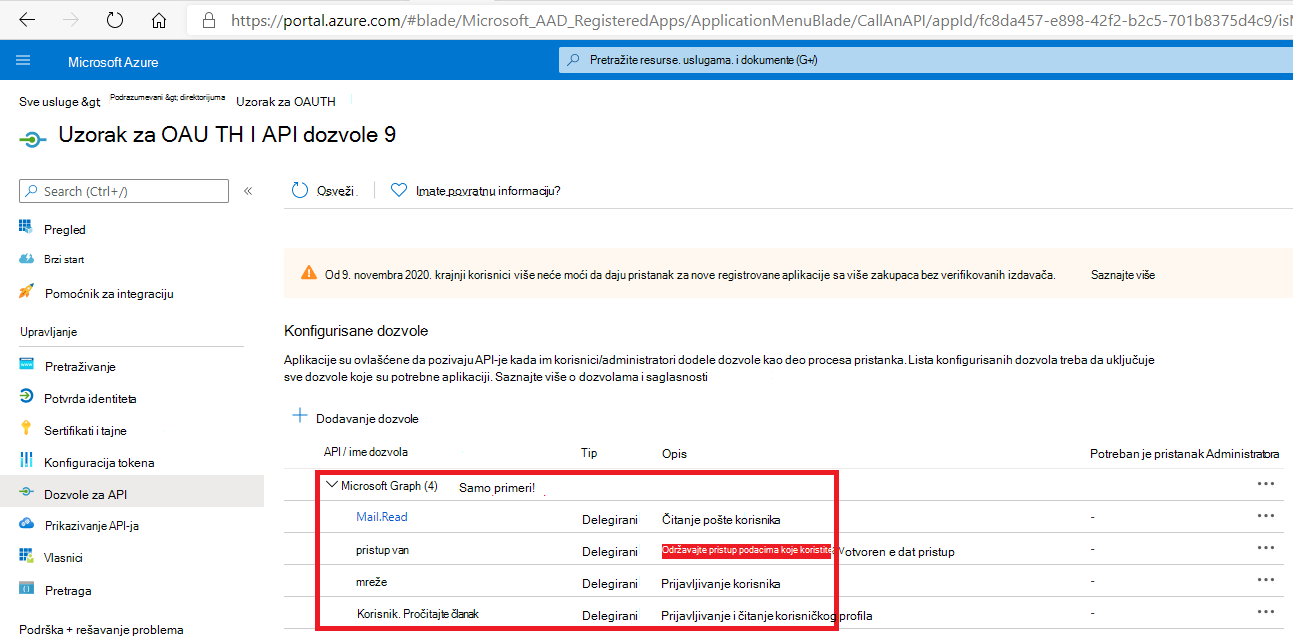Click the browser forward arrow

click(x=71, y=19)
